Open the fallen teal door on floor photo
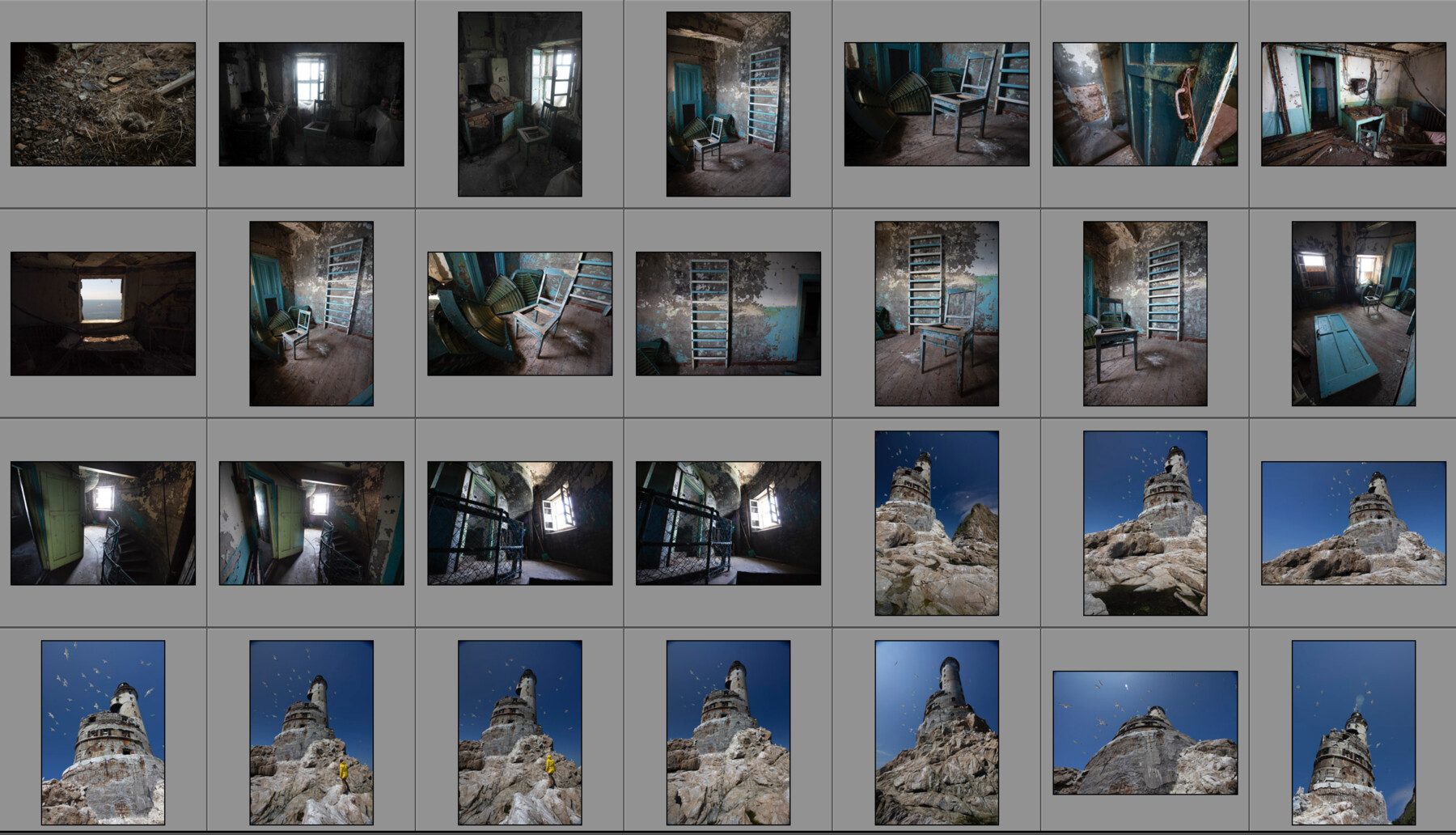Viewport: 1456px width, 835px height. pyautogui.click(x=1353, y=314)
